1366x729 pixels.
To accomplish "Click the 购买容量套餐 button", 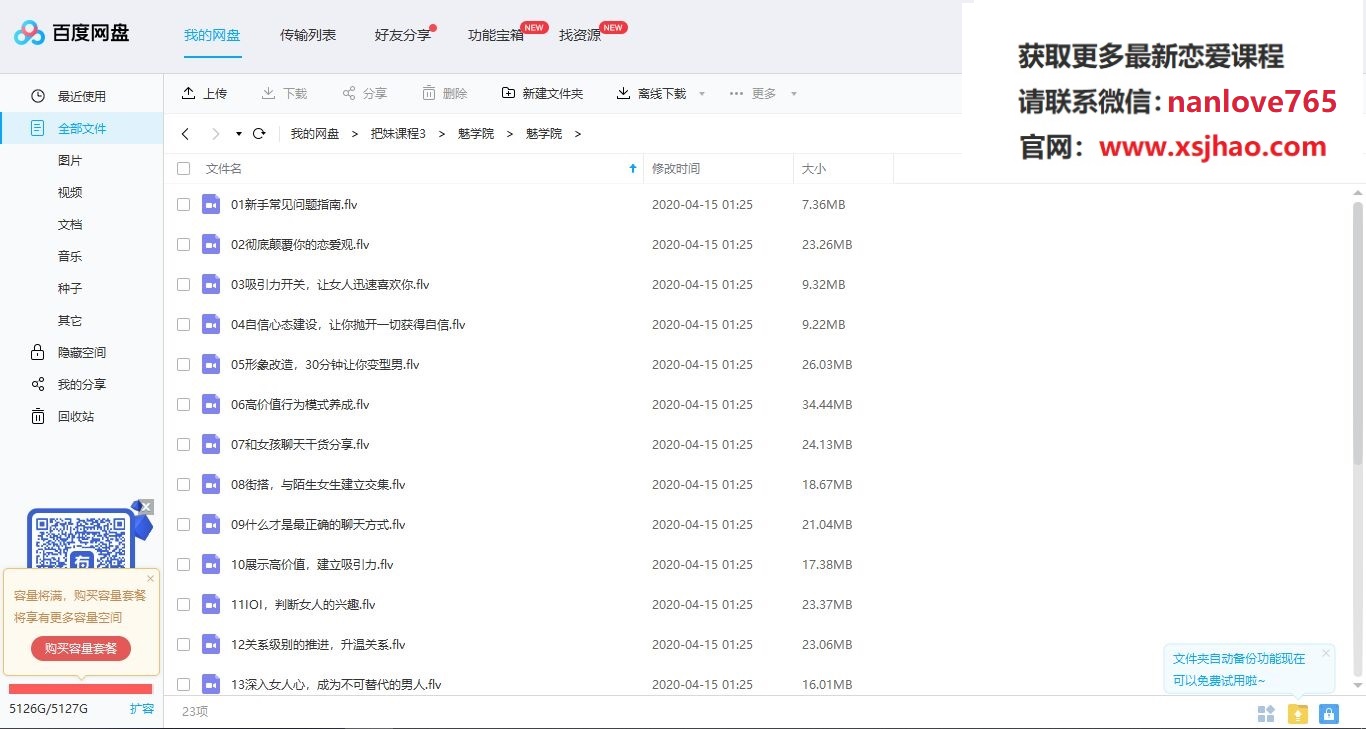I will [x=81, y=648].
